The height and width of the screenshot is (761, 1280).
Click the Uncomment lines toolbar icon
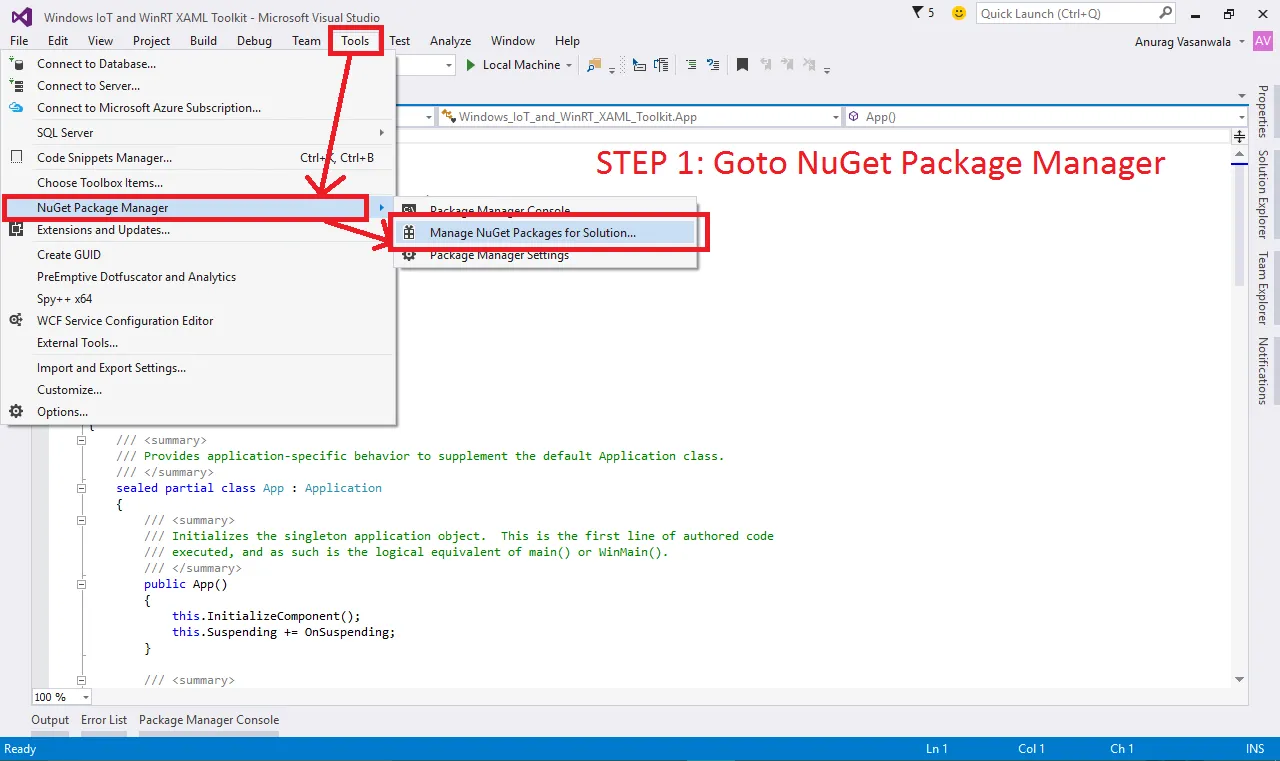713,65
